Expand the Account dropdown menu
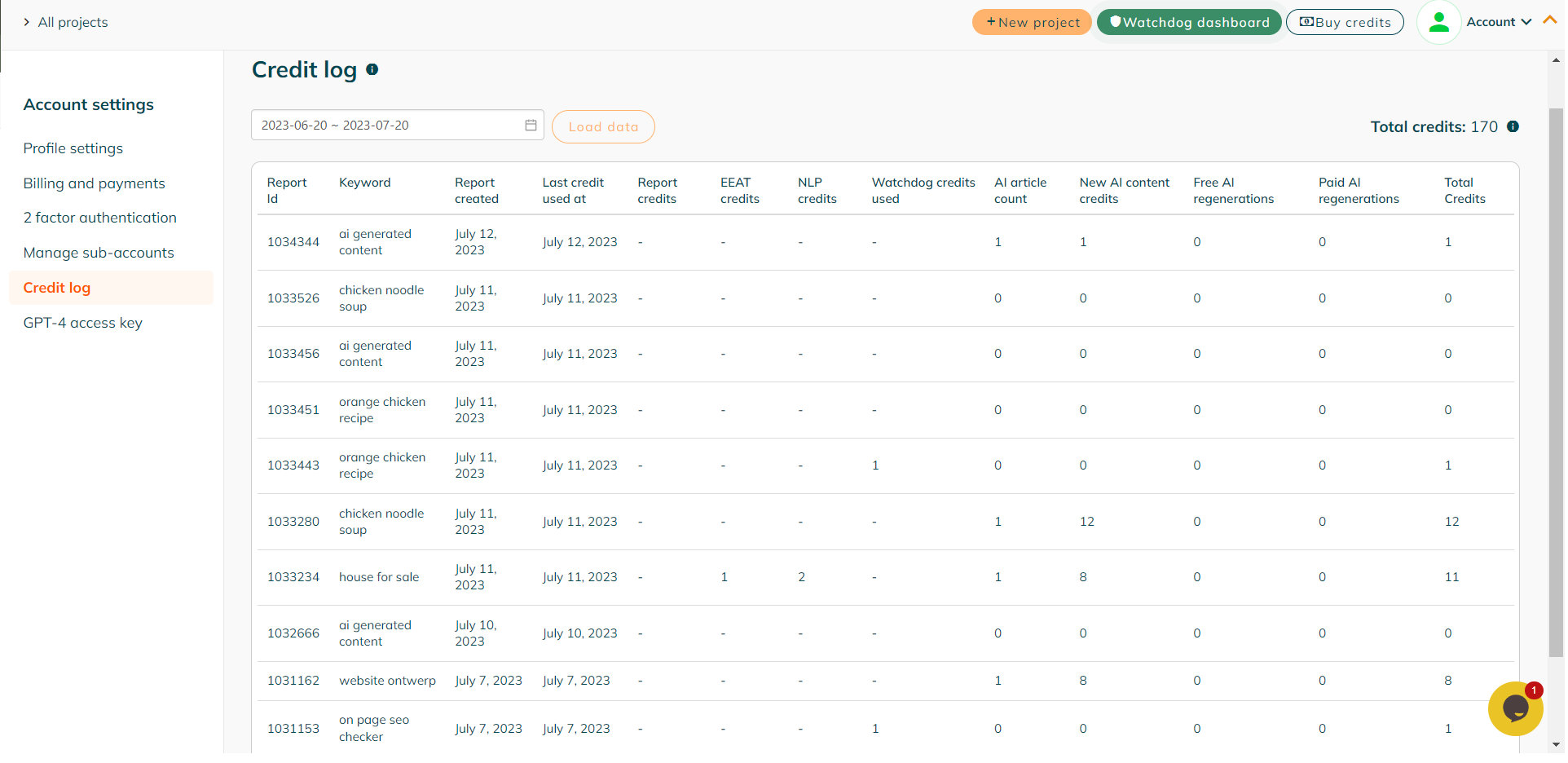 (x=1499, y=22)
